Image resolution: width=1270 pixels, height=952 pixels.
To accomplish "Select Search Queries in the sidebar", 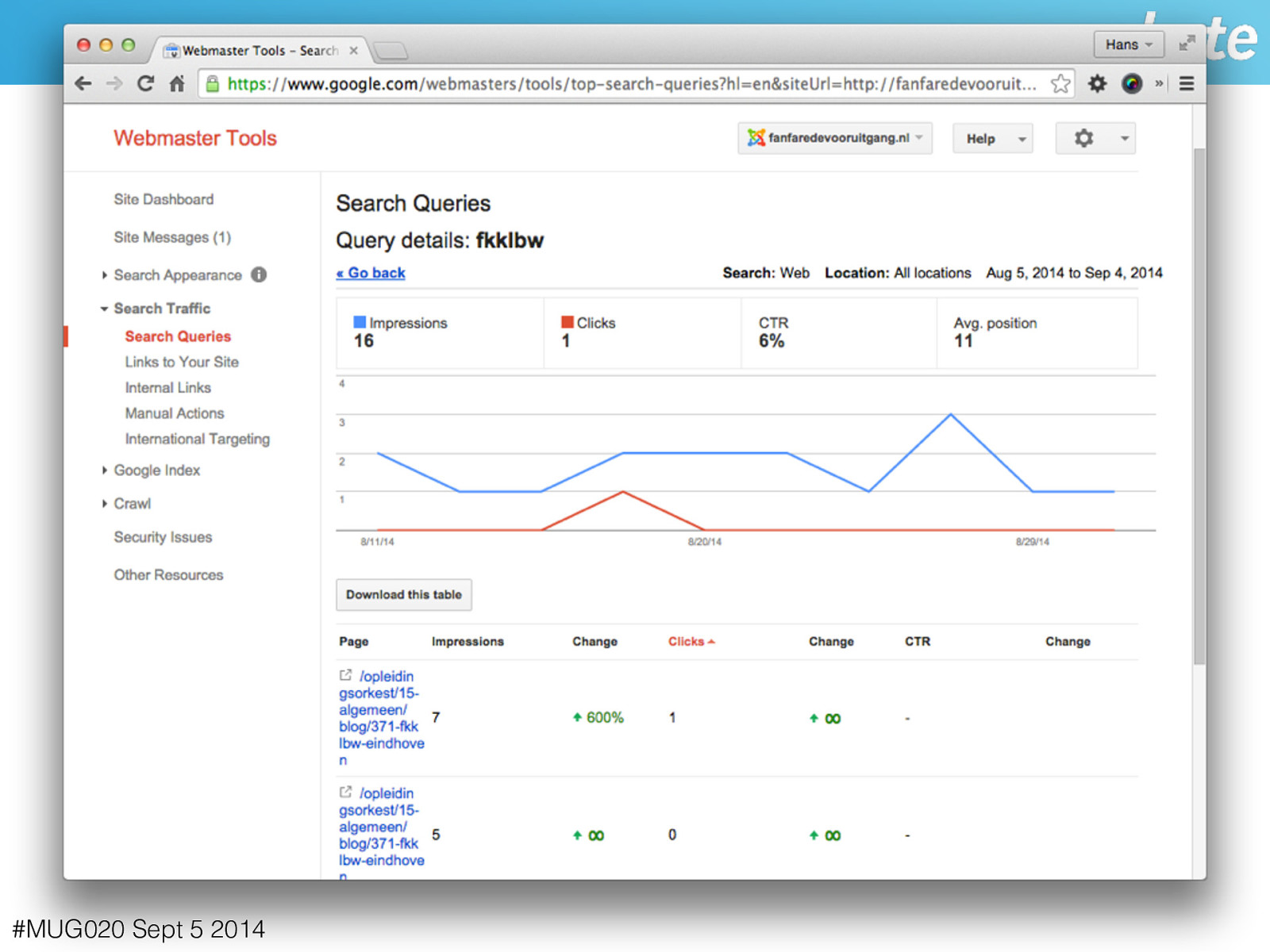I will [178, 336].
